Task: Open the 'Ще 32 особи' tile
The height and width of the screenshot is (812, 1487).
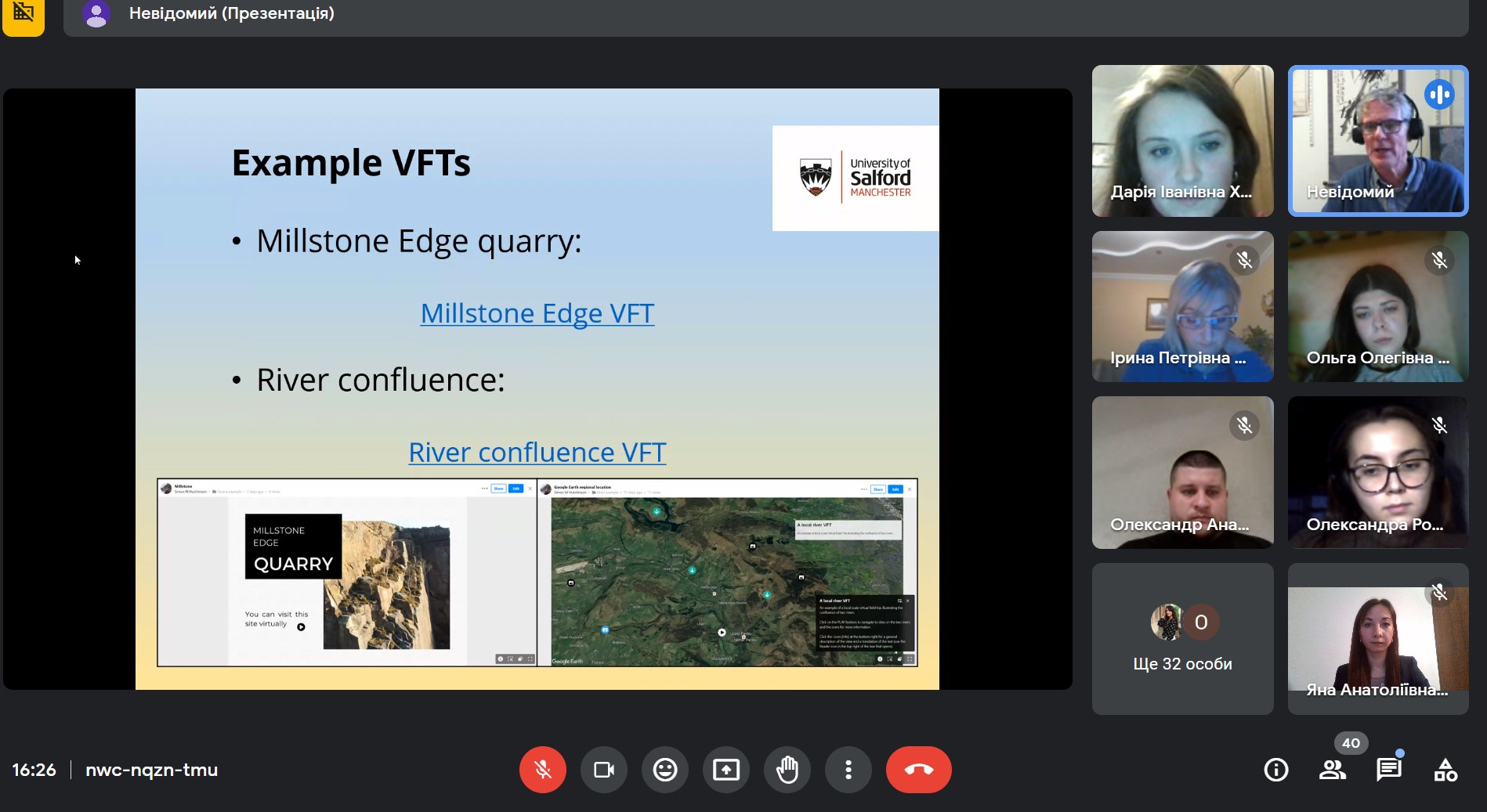Action: (x=1182, y=638)
